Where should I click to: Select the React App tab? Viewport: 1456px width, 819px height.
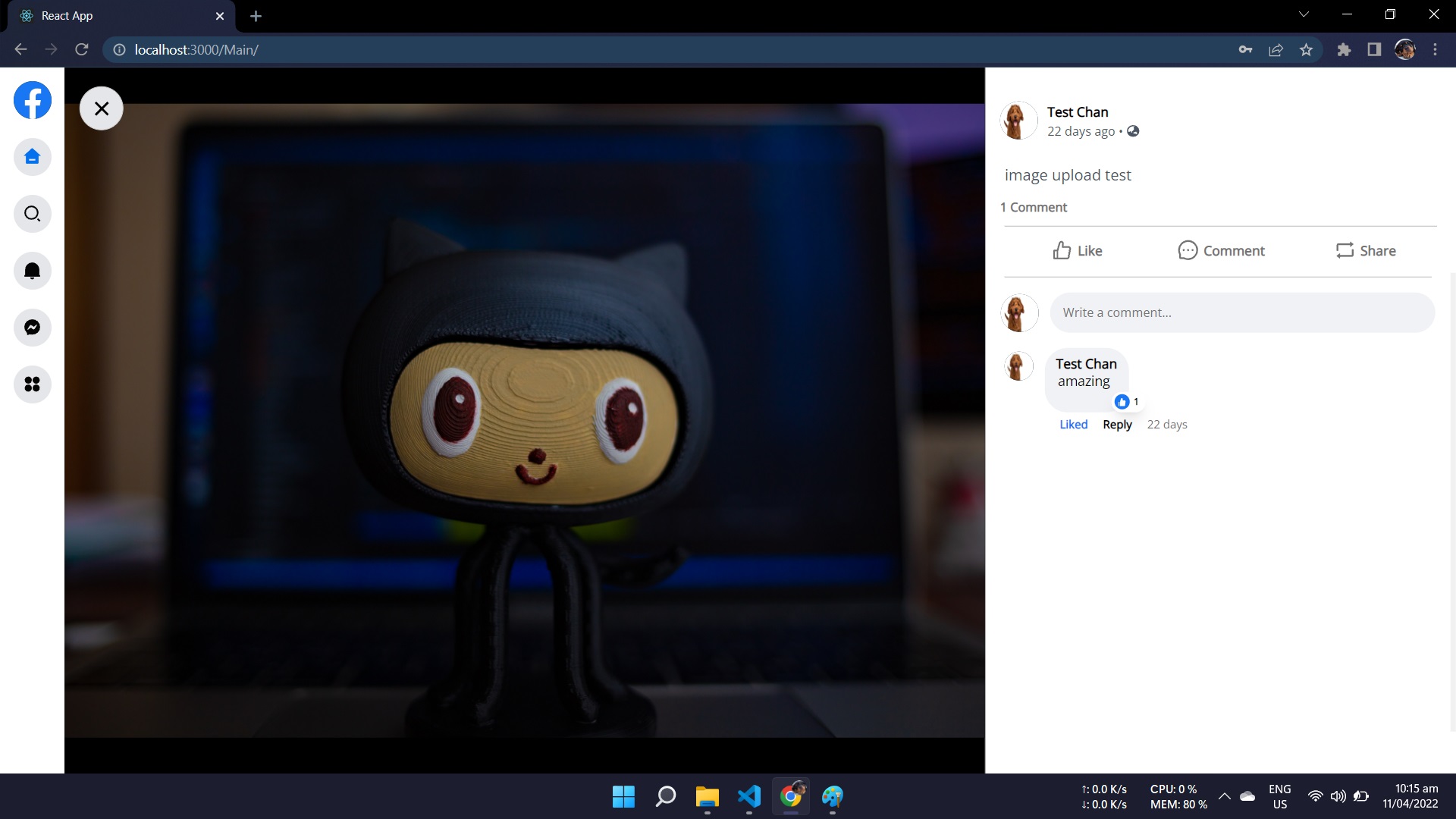pos(121,16)
